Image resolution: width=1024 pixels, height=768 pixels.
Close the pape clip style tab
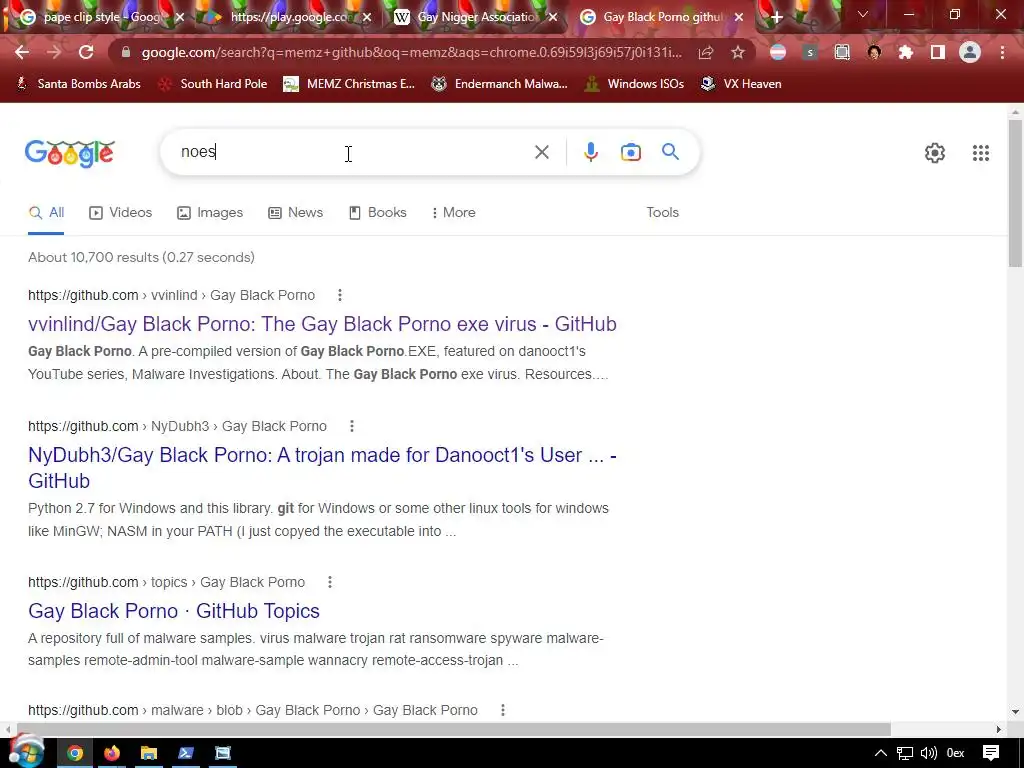click(x=180, y=18)
